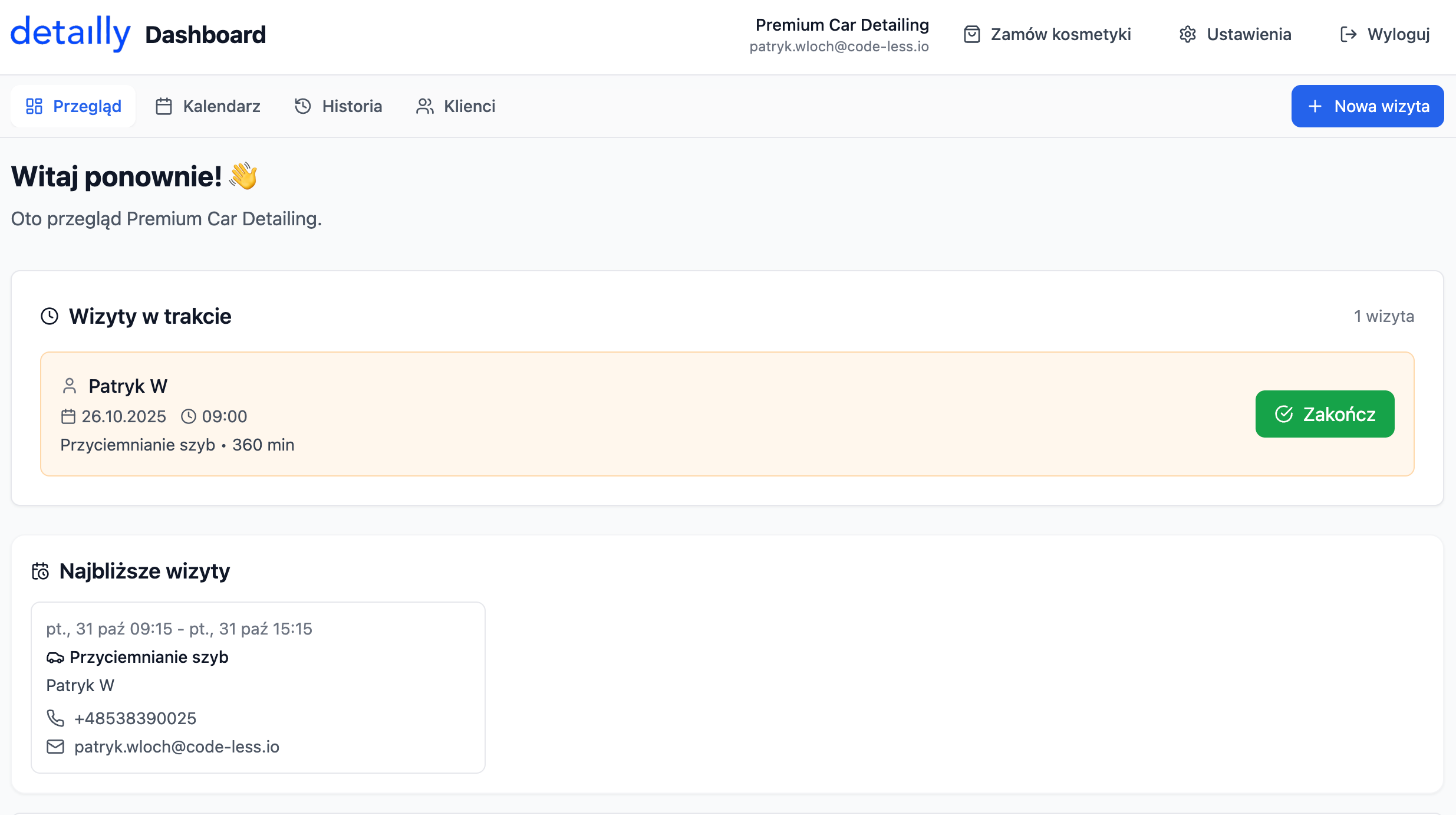Image resolution: width=1456 pixels, height=815 pixels.
Task: Click the patryk.wloch@code-less.io email in the visit card
Action: pyautogui.click(x=177, y=747)
